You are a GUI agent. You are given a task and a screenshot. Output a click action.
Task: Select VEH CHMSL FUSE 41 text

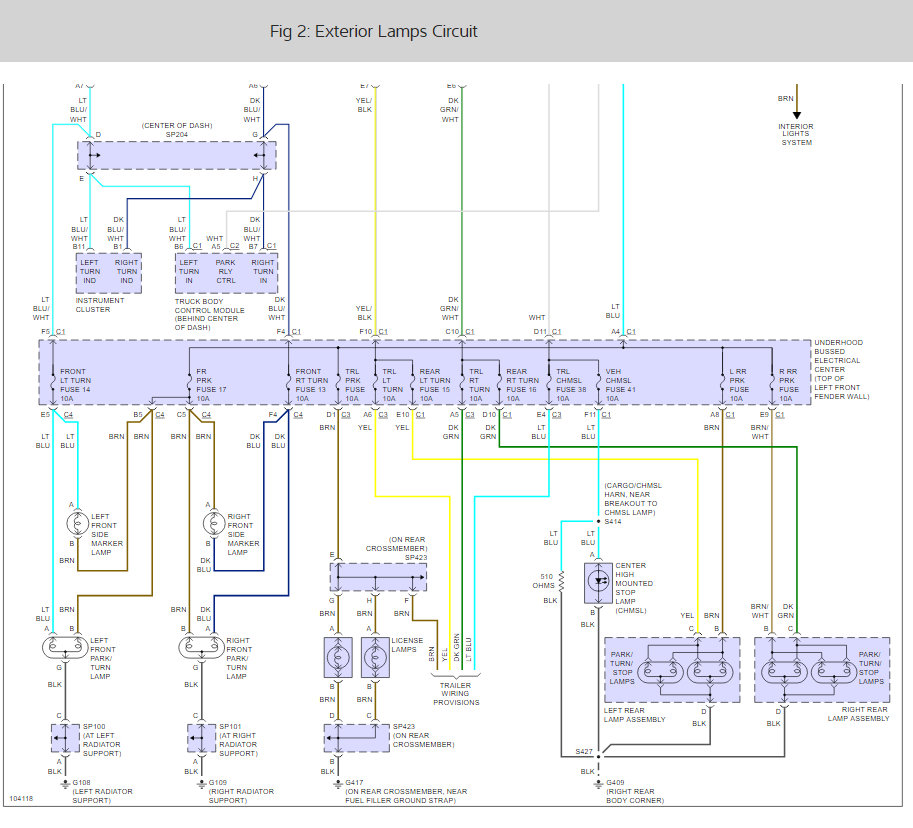coord(621,385)
